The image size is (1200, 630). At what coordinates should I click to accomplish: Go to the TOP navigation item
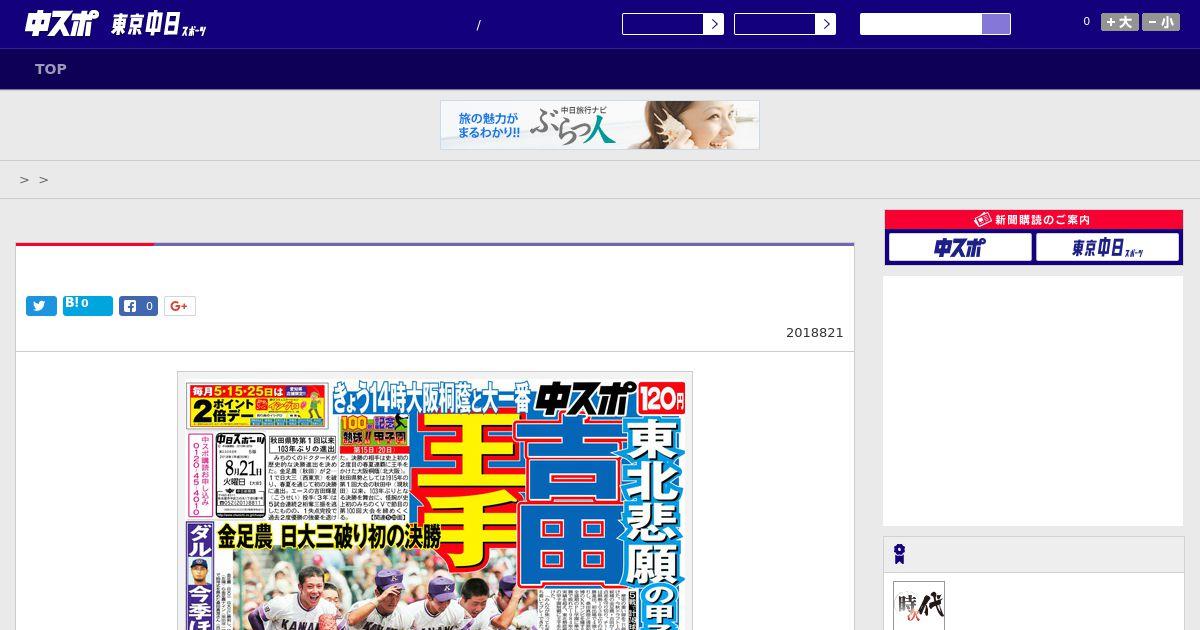51,69
